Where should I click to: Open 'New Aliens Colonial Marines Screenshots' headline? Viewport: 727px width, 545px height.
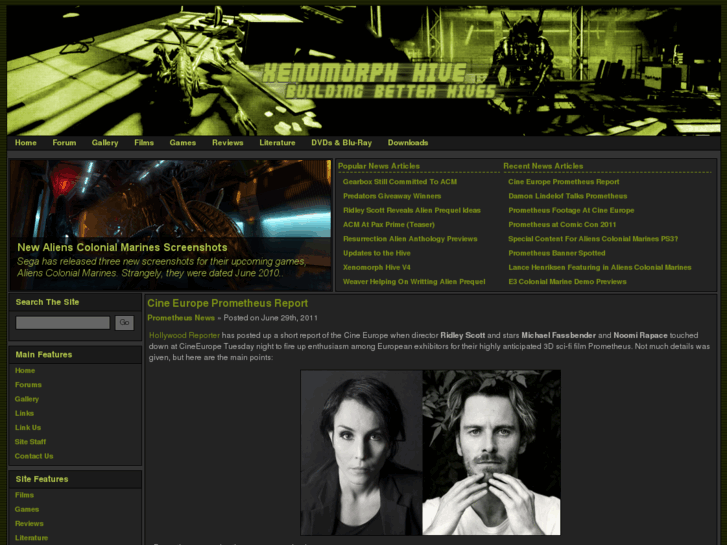coord(122,247)
